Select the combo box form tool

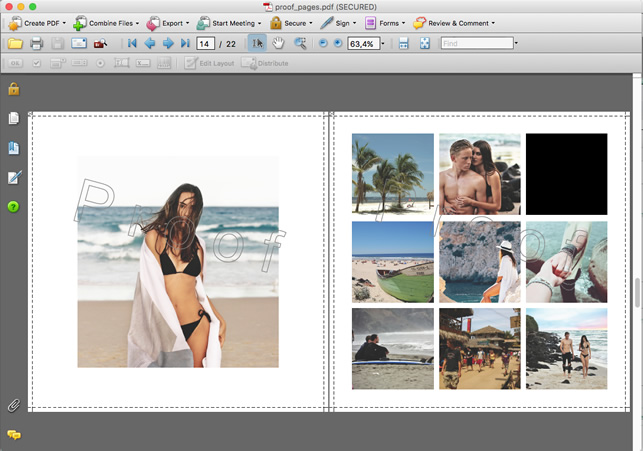(x=58, y=63)
